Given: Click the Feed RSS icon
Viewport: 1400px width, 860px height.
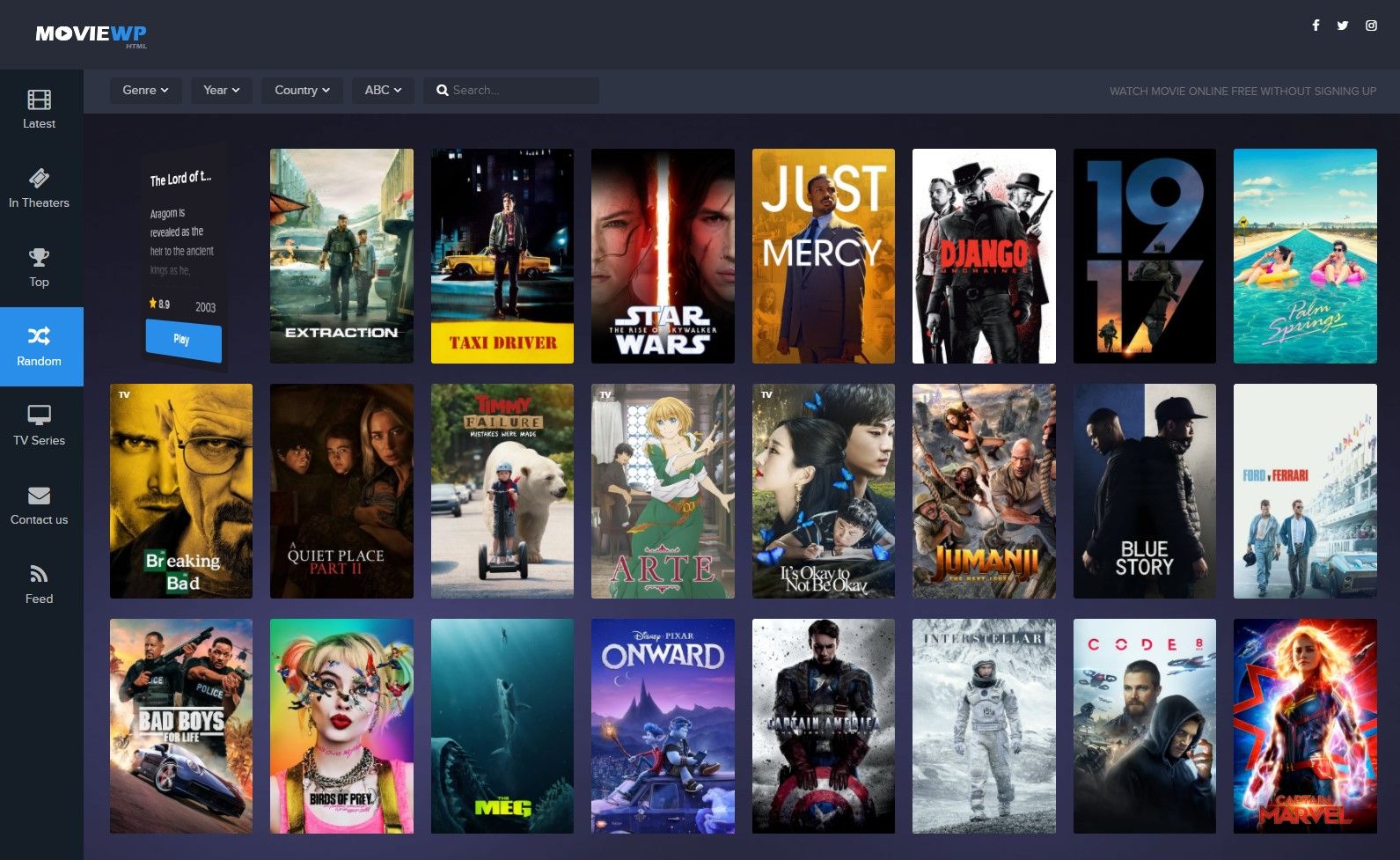Looking at the screenshot, I should click(39, 575).
